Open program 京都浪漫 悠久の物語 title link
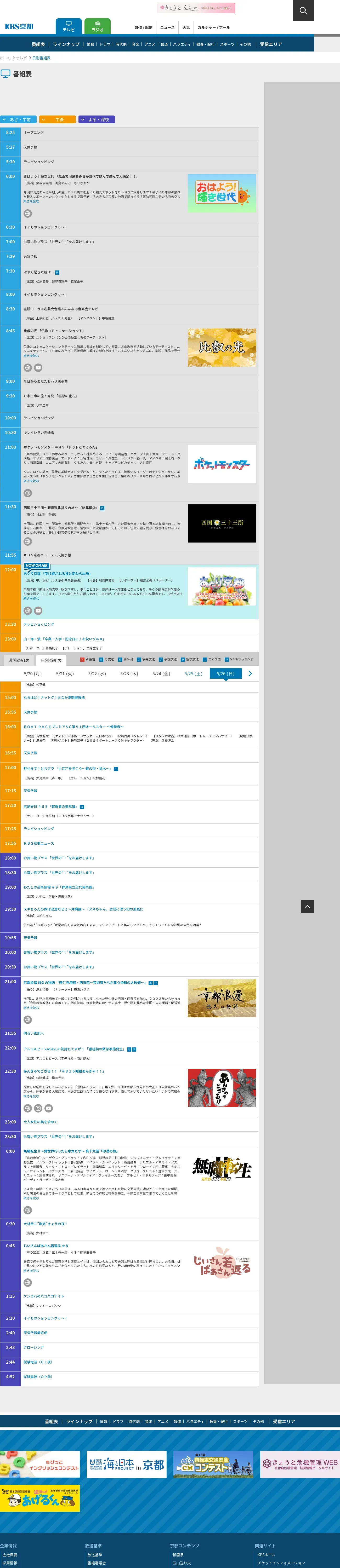Viewport: 340px width, 1568px height. pos(85,982)
